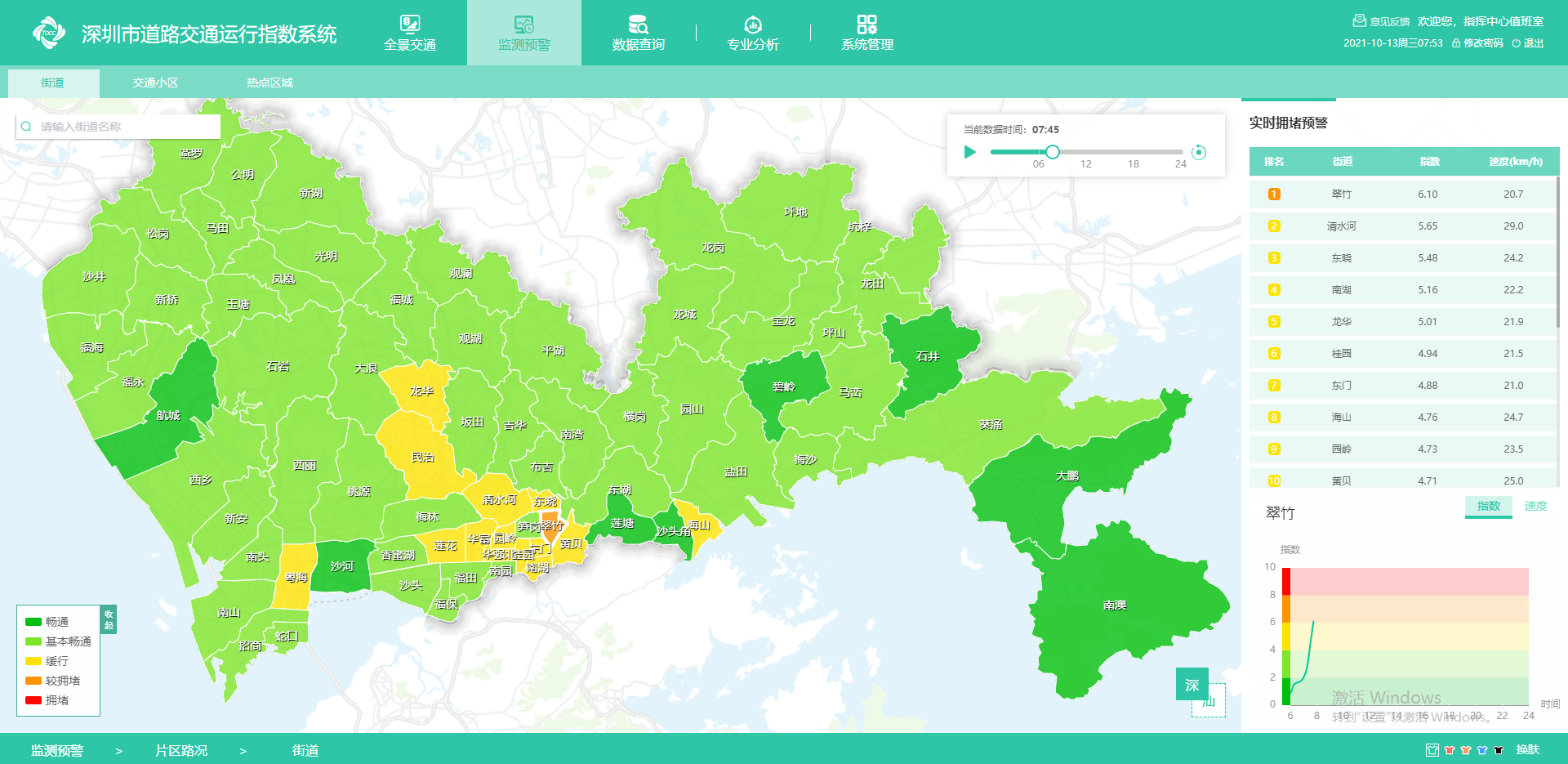Switch to the 交通小区 tab

click(155, 83)
